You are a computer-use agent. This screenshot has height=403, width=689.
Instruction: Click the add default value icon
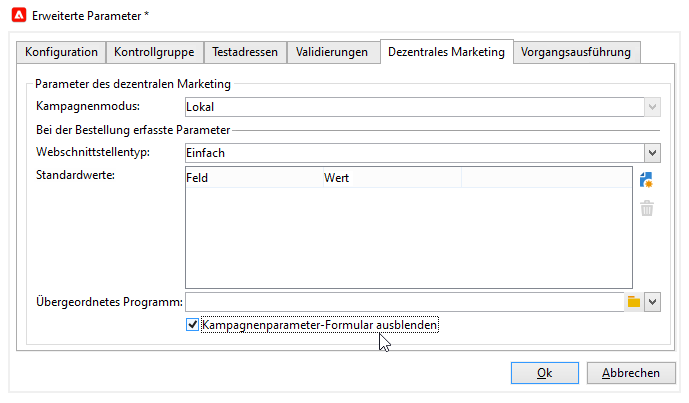[646, 180]
